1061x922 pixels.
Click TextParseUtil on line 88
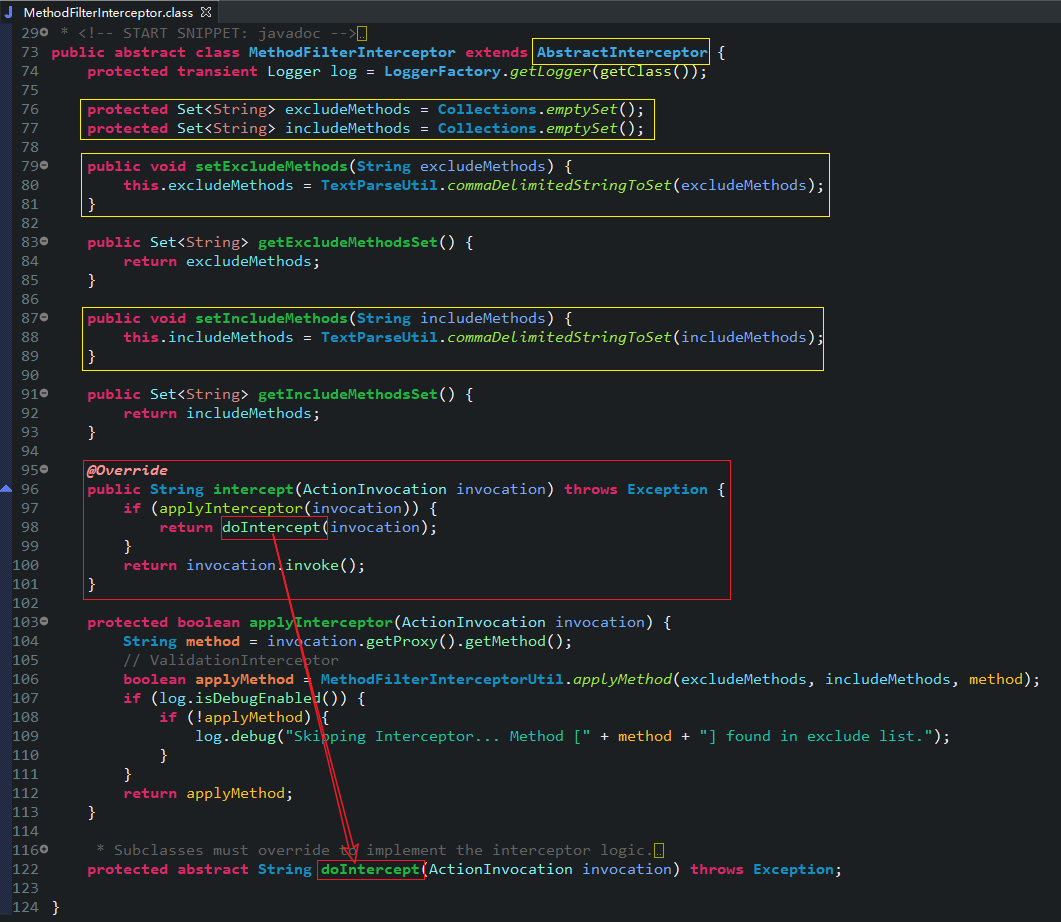[379, 337]
